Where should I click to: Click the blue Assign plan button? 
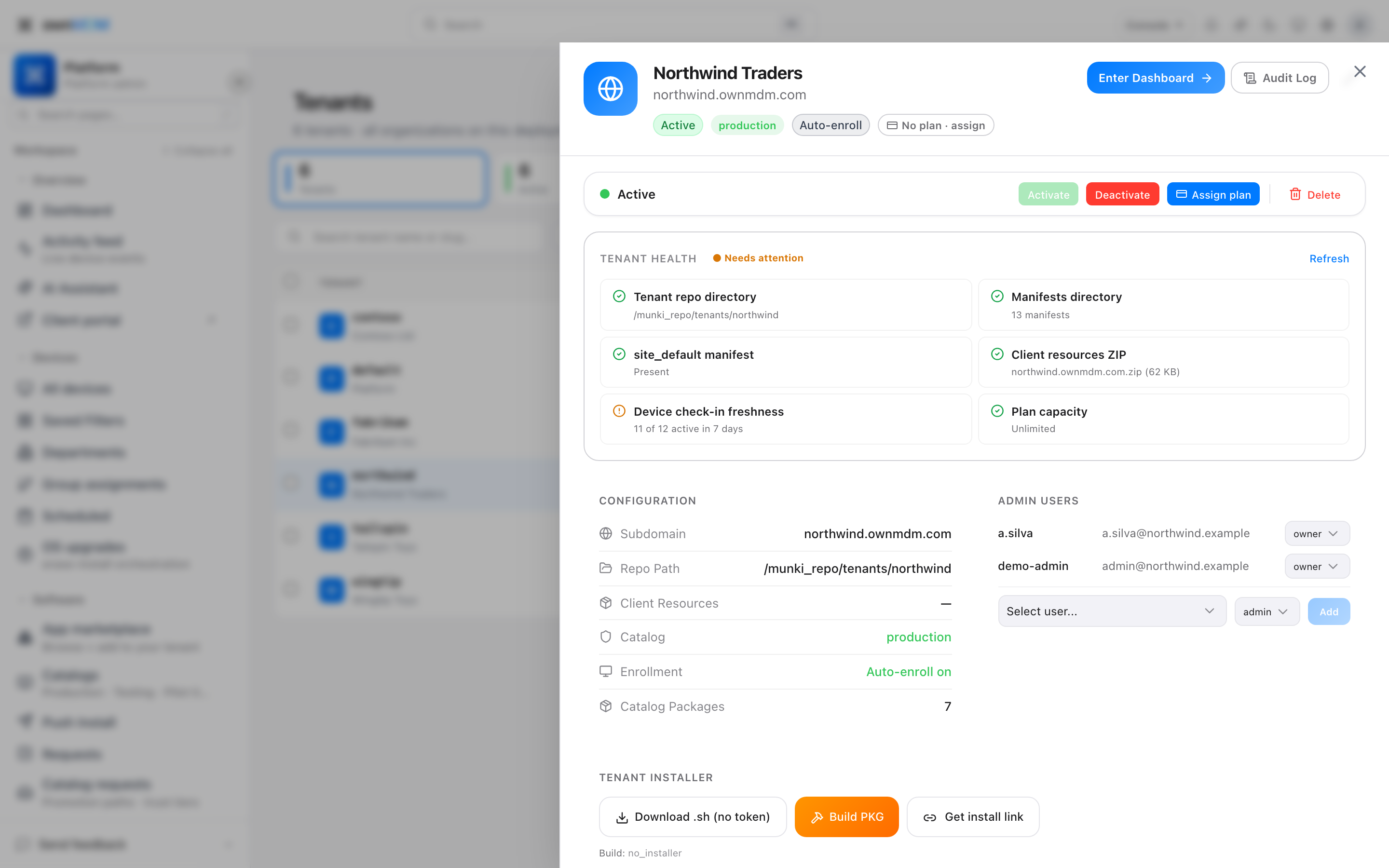(1213, 195)
